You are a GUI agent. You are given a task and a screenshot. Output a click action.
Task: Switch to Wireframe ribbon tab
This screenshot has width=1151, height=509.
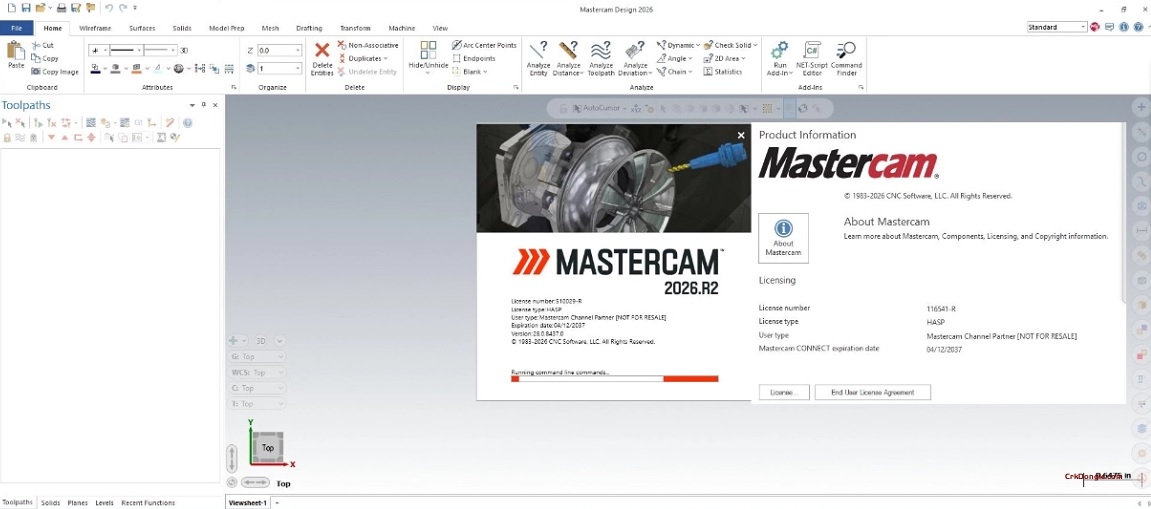click(95, 28)
